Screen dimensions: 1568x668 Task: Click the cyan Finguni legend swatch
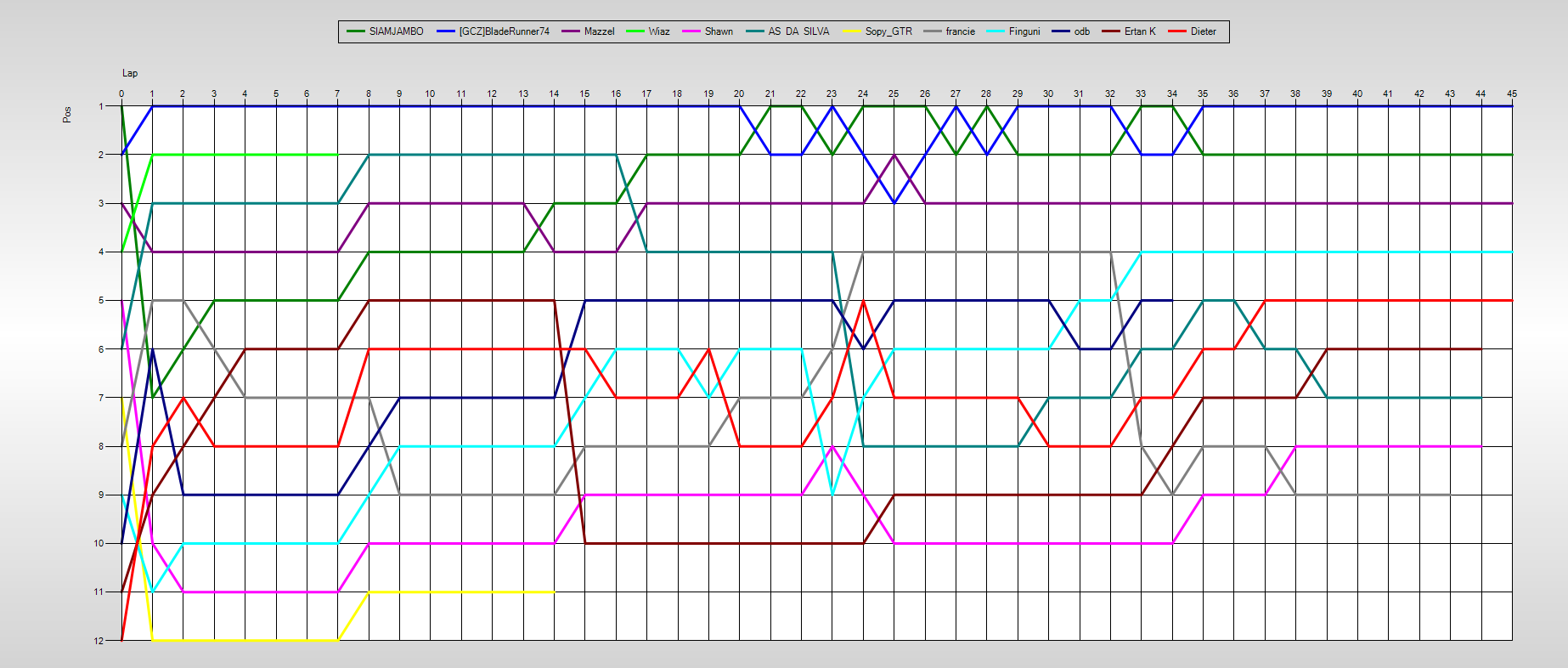click(996, 31)
